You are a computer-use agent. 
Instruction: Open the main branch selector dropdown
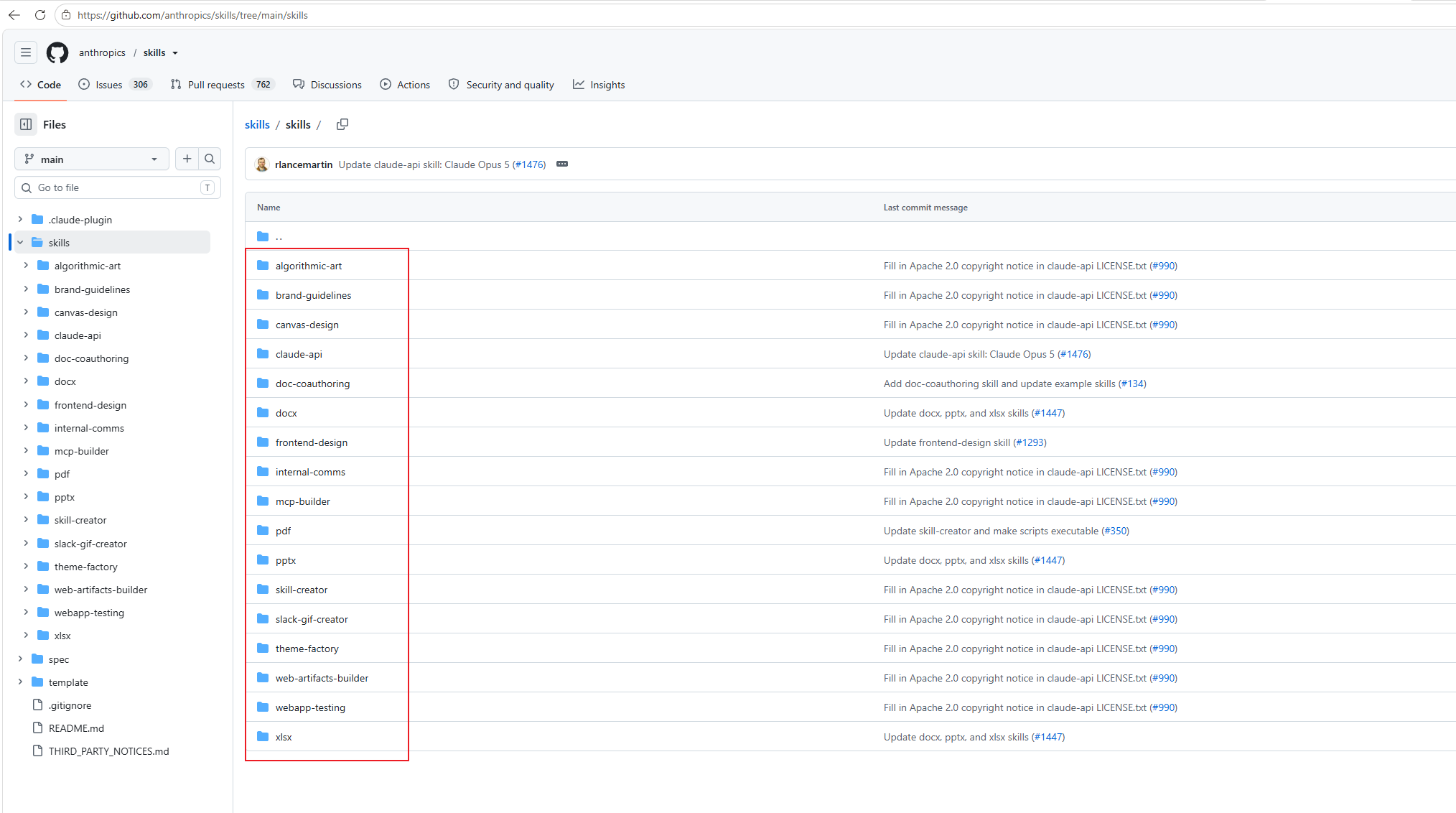(92, 159)
